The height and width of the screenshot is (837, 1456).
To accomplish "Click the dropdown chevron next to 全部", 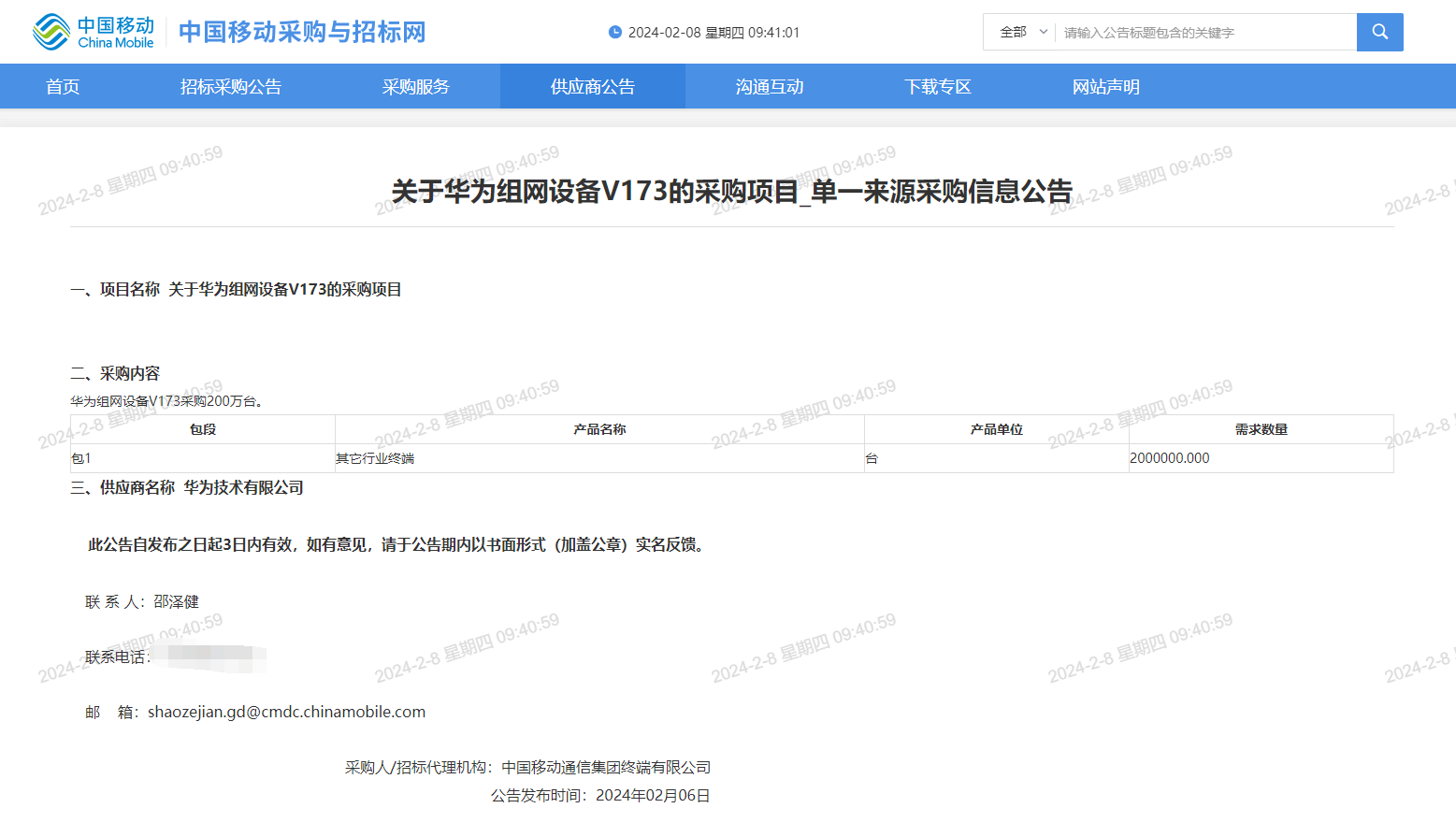I will click(x=1044, y=32).
